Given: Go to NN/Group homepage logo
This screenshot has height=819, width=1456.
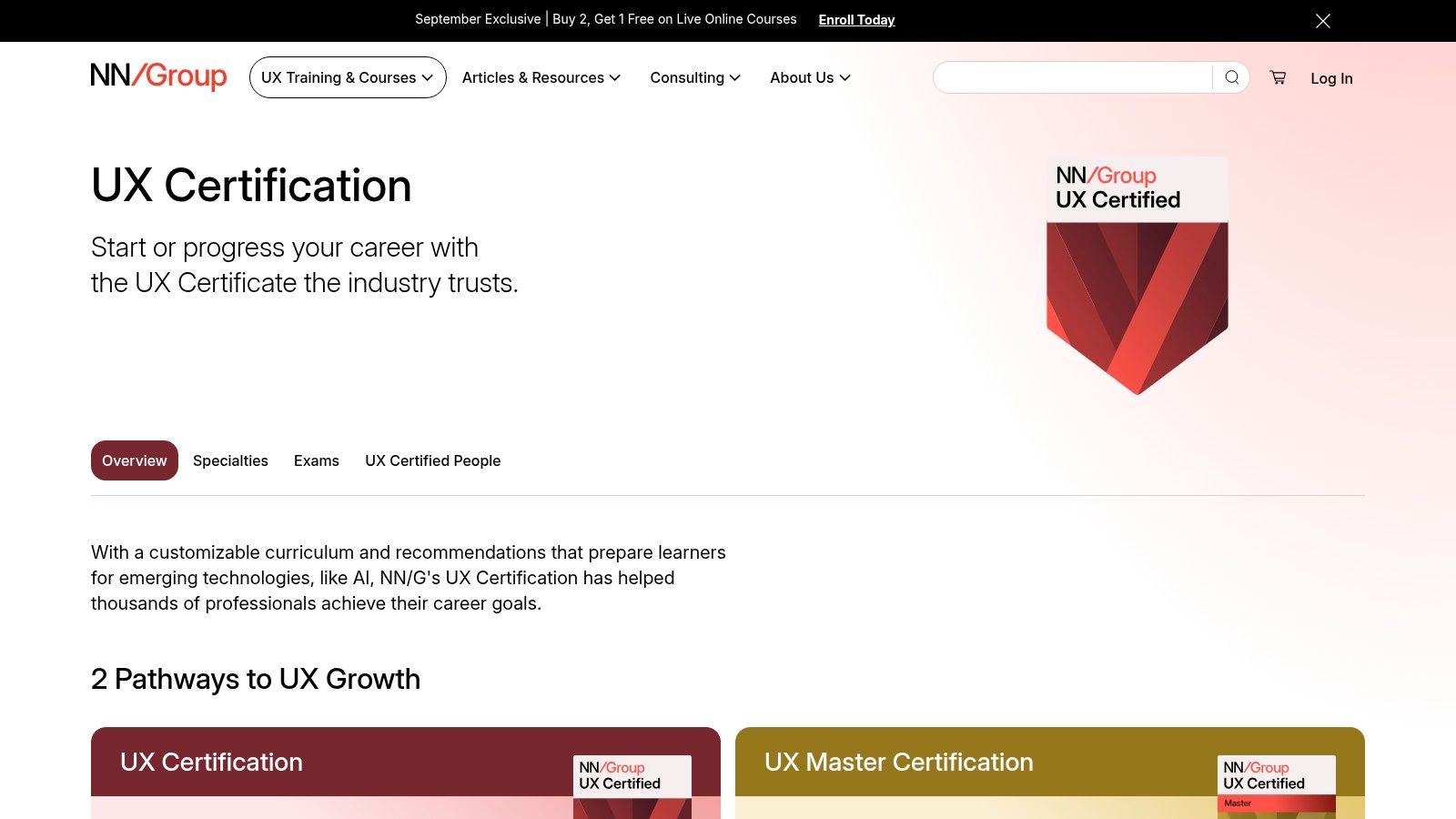Looking at the screenshot, I should (158, 76).
